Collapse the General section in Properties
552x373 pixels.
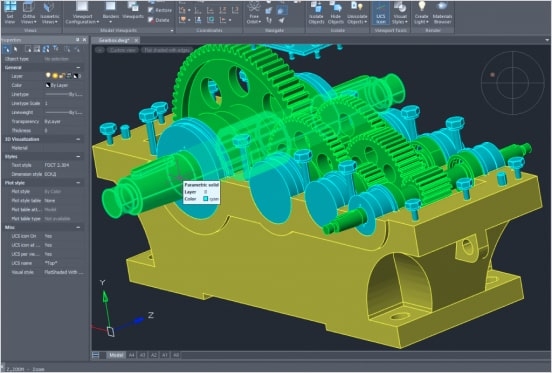coord(78,68)
